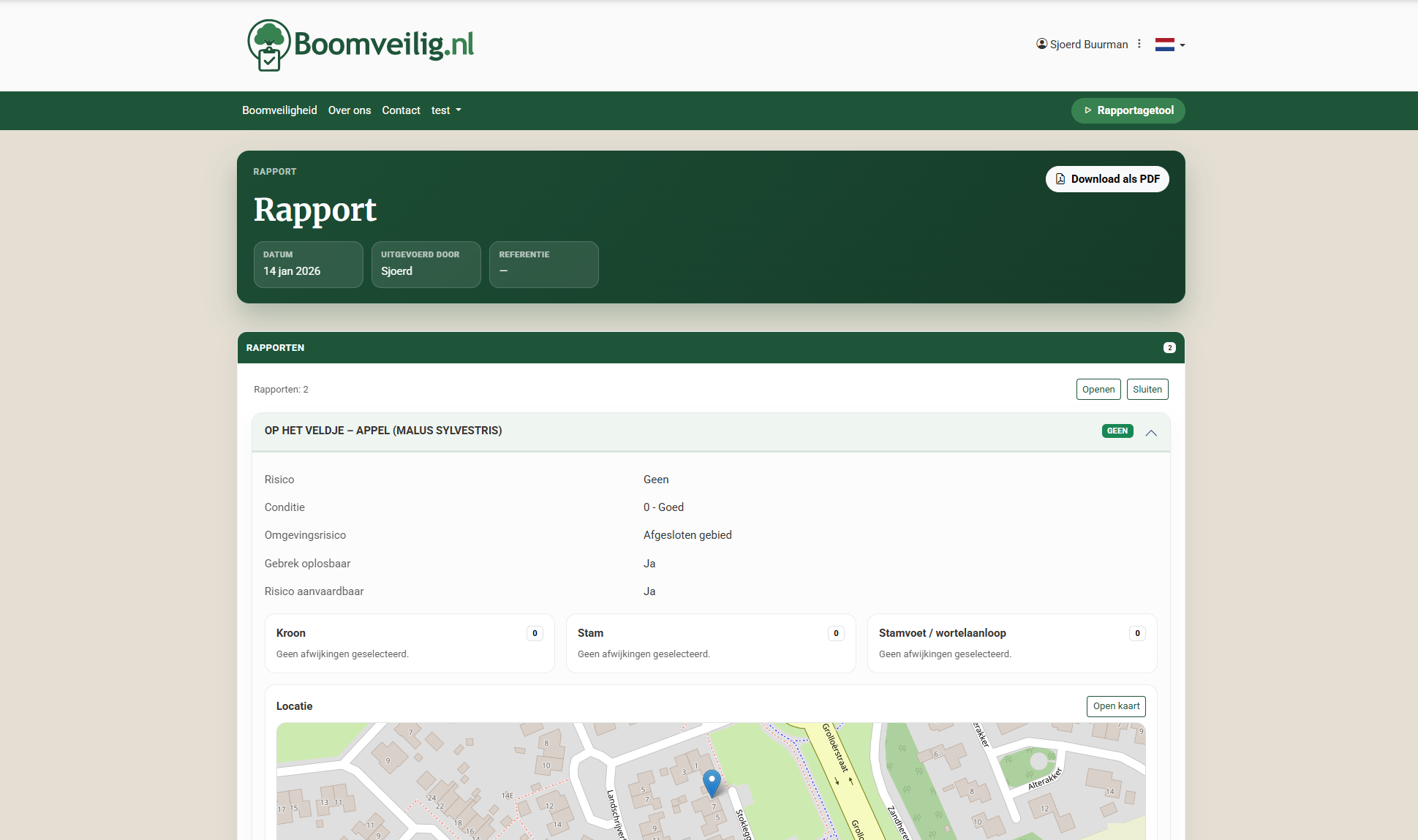This screenshot has width=1418, height=840.
Task: Click the Stamvoet / wortelaanloop card
Action: [1011, 643]
